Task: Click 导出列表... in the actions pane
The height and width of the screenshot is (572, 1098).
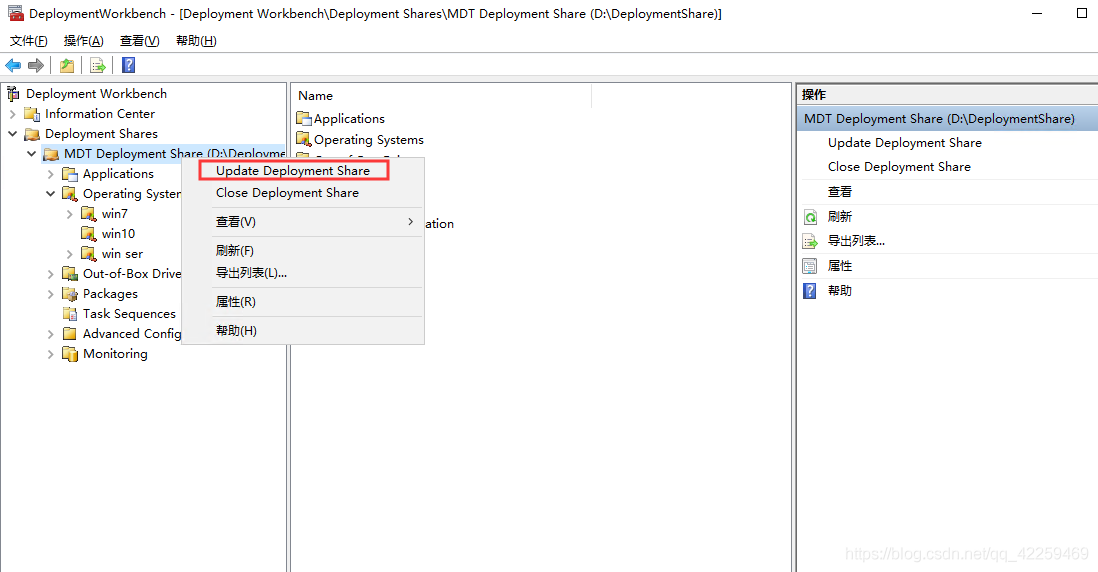Action: pos(856,241)
